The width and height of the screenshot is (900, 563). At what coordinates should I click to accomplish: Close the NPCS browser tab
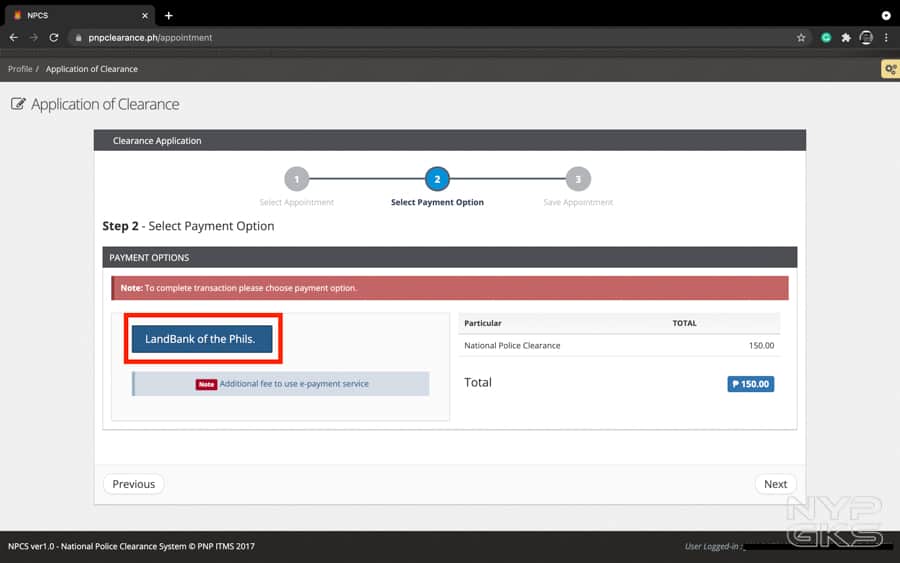(145, 15)
